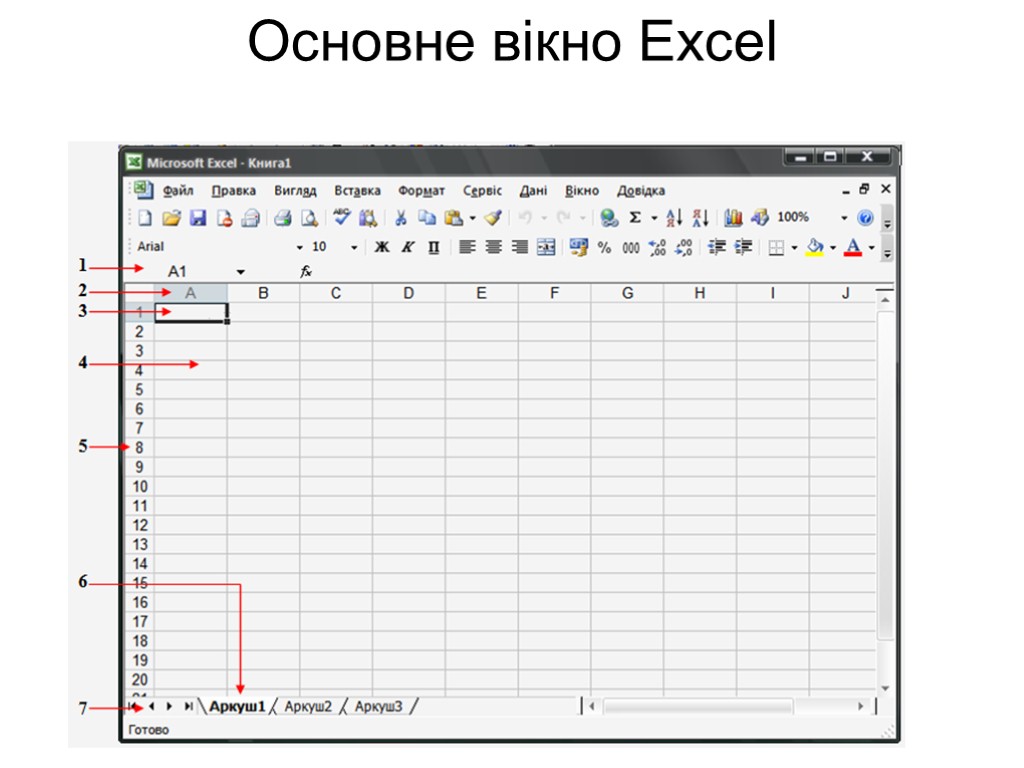Open Help with the question mark icon
This screenshot has height=768, width=1024.
click(865, 218)
